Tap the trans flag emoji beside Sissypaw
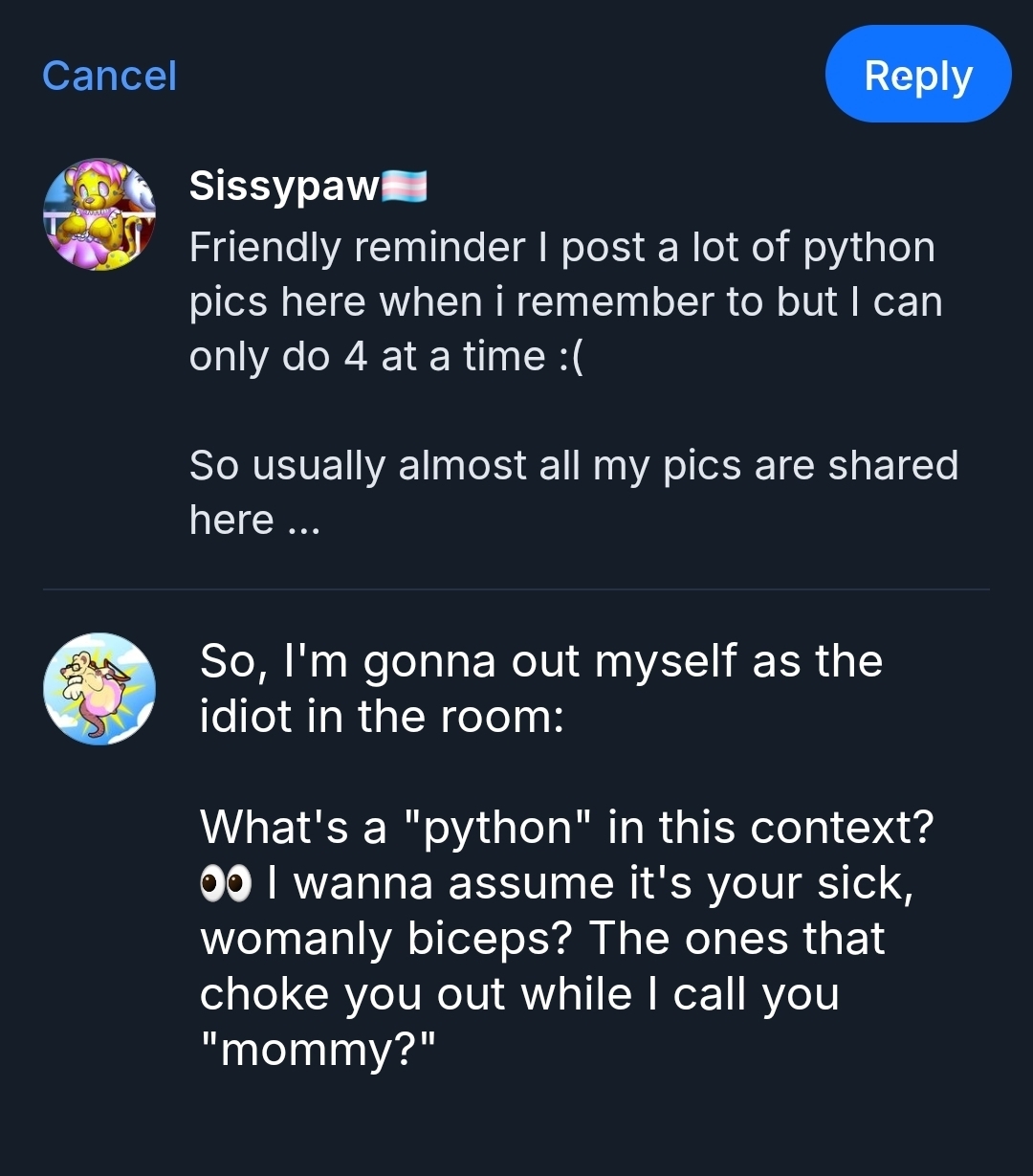 click(x=404, y=186)
